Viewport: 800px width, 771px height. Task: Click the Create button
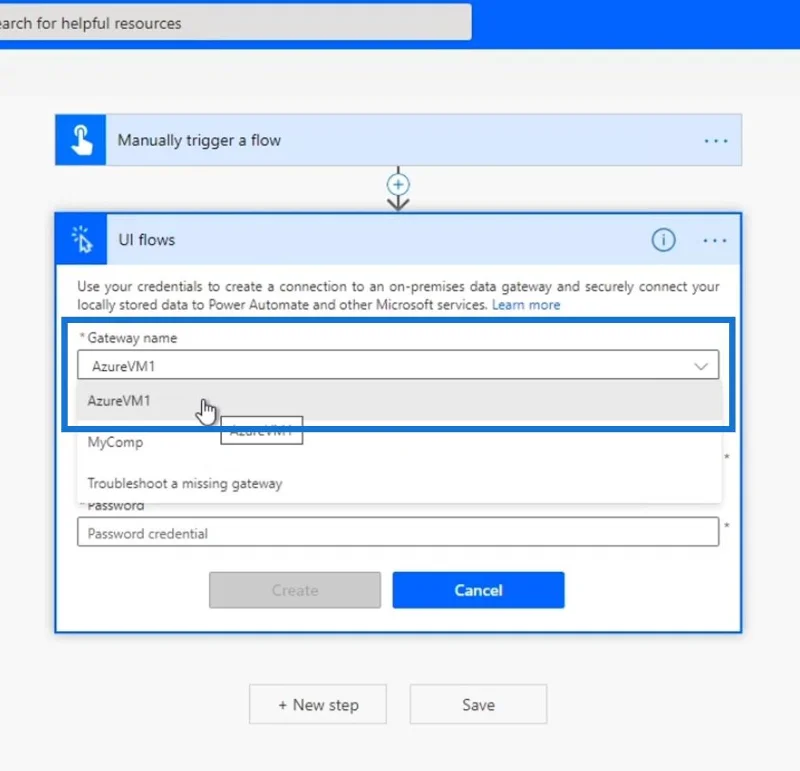(x=295, y=590)
